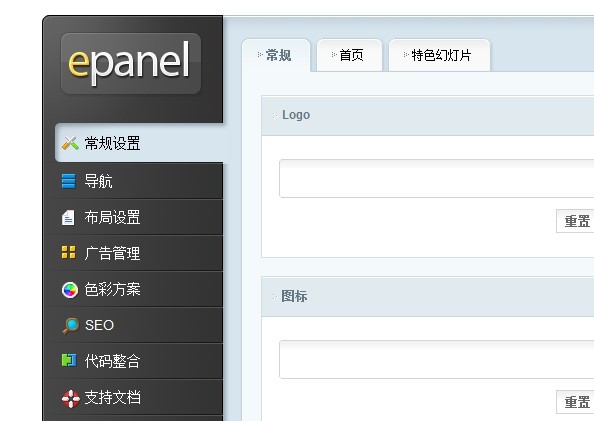Open the 广告管理 sidebar item
Screen dimensions: 594x421
pyautogui.click(x=139, y=253)
